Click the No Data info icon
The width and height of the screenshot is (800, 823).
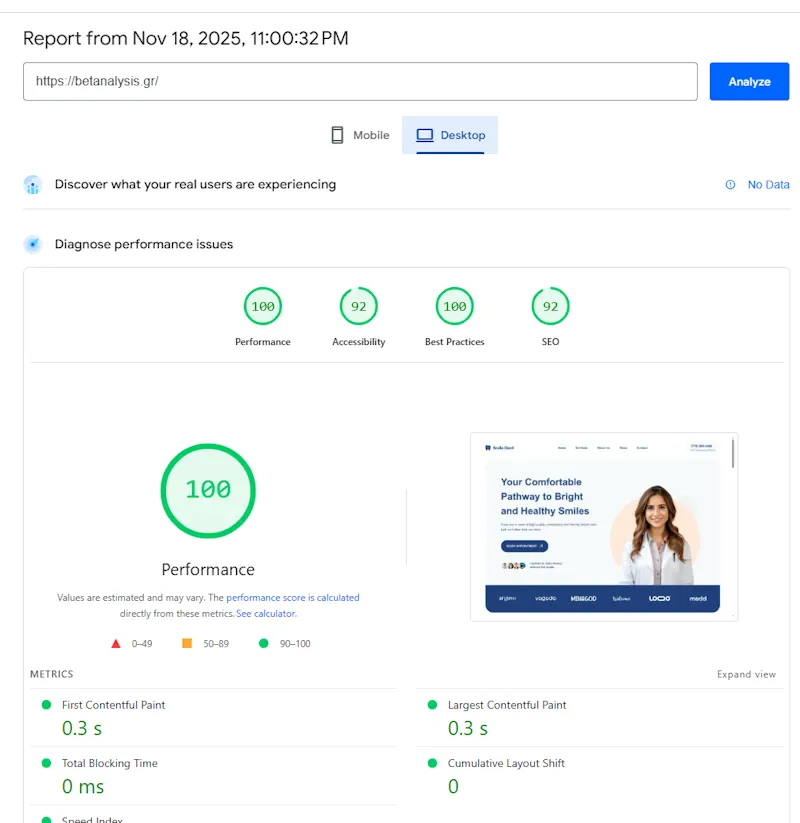[730, 185]
